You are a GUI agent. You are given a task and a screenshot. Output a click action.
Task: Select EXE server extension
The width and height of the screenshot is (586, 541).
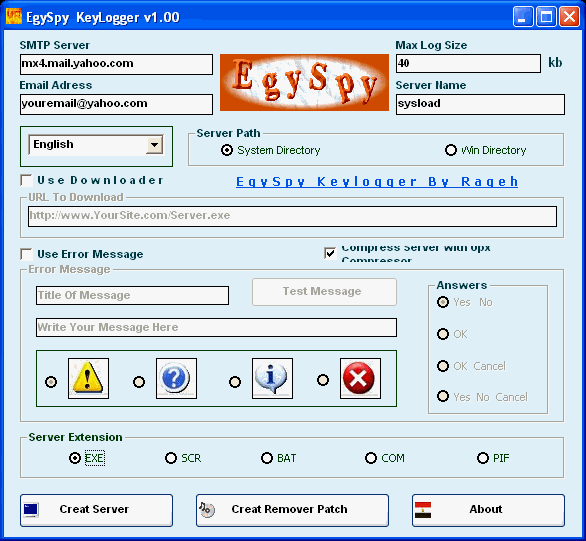point(75,458)
